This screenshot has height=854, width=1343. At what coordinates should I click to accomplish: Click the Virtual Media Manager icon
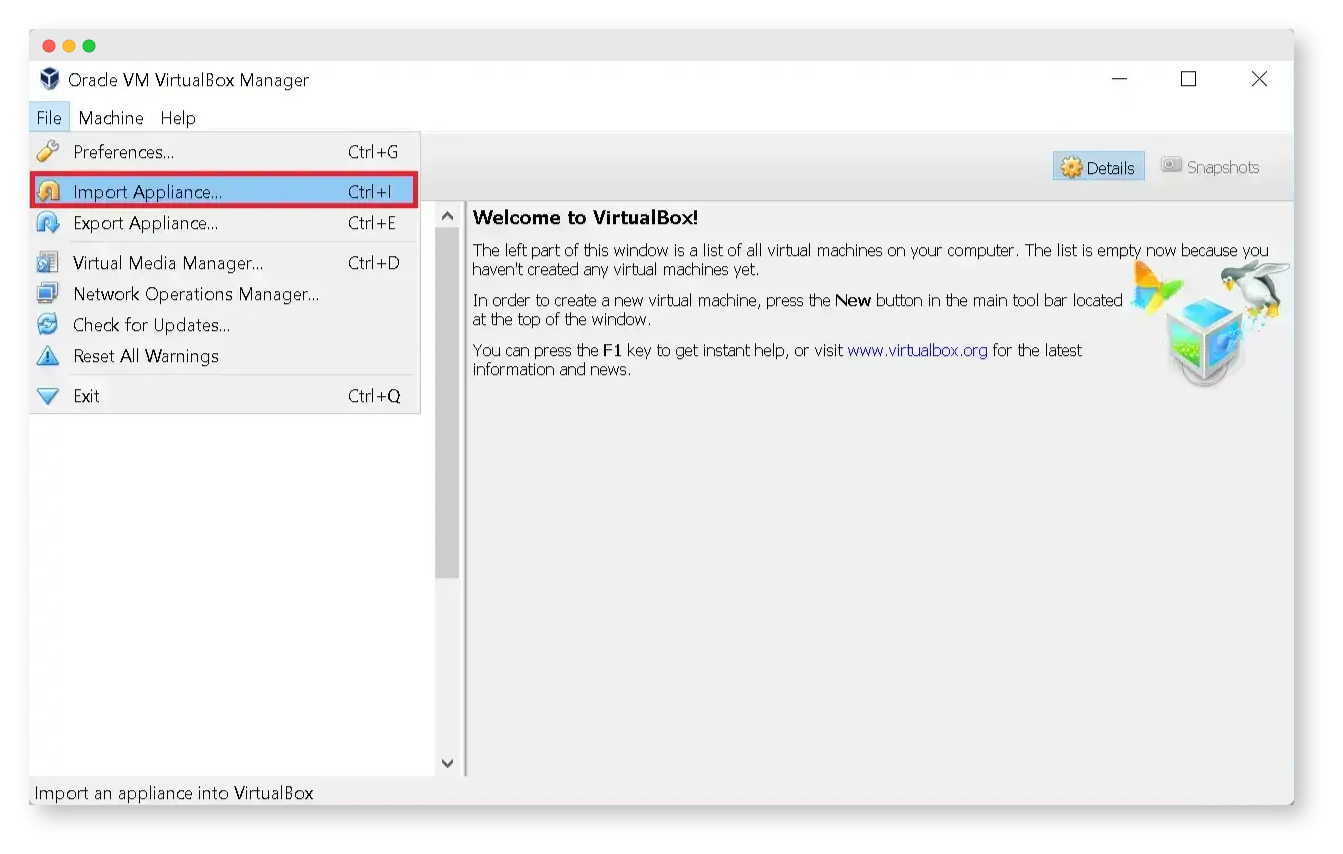tap(48, 263)
